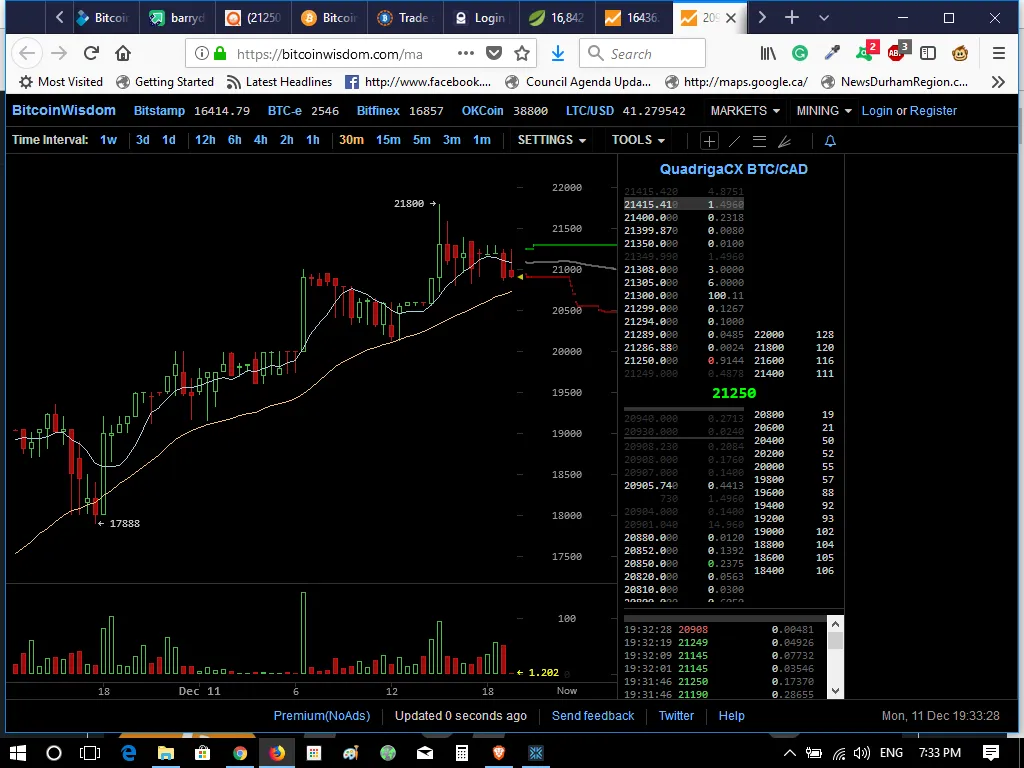List all tabs dropdown arrow

point(824,18)
